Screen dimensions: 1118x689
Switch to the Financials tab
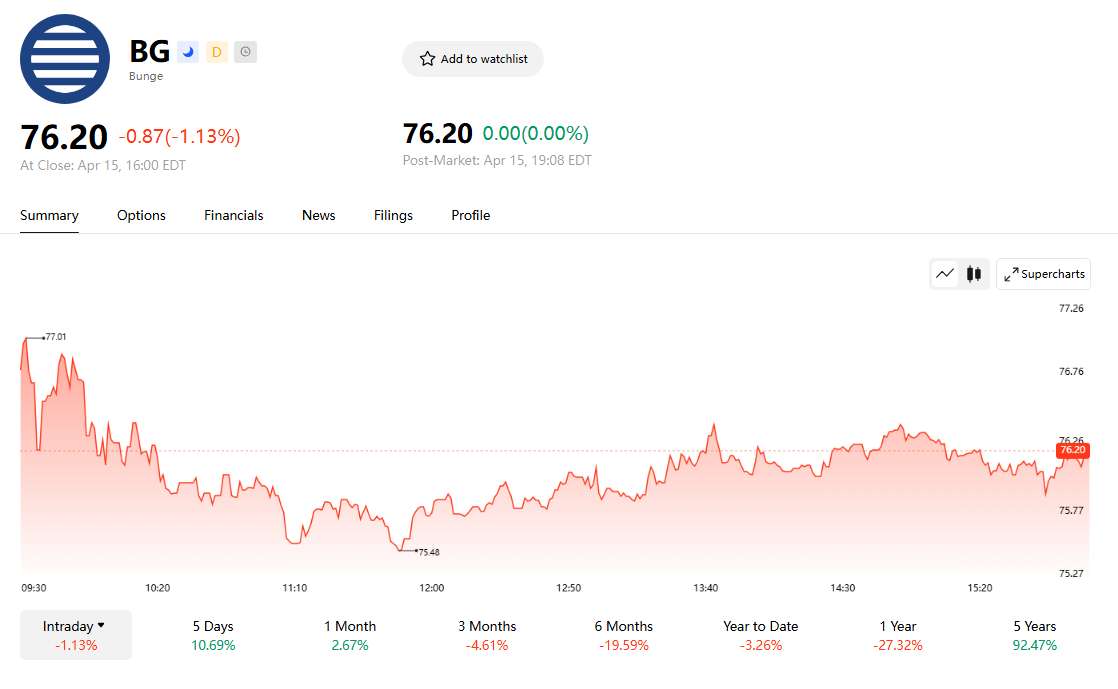coord(234,215)
